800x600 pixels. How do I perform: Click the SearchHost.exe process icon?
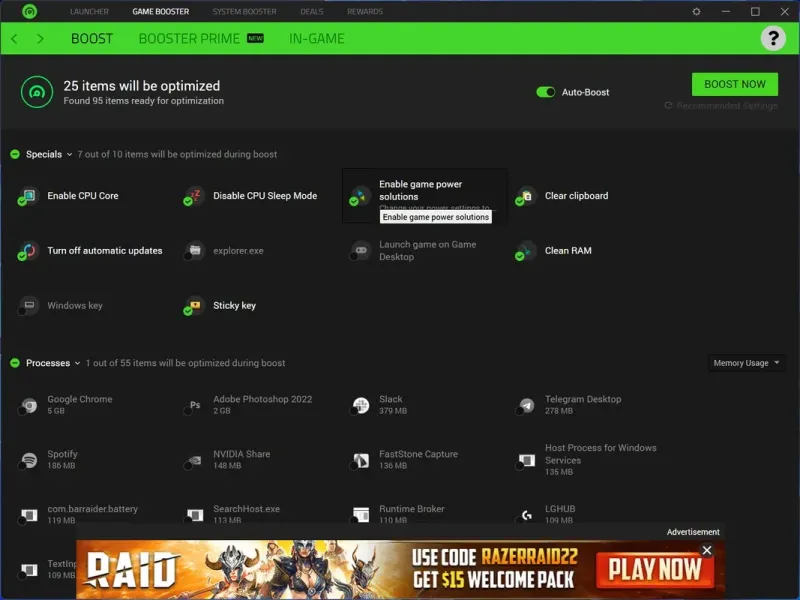point(193,515)
